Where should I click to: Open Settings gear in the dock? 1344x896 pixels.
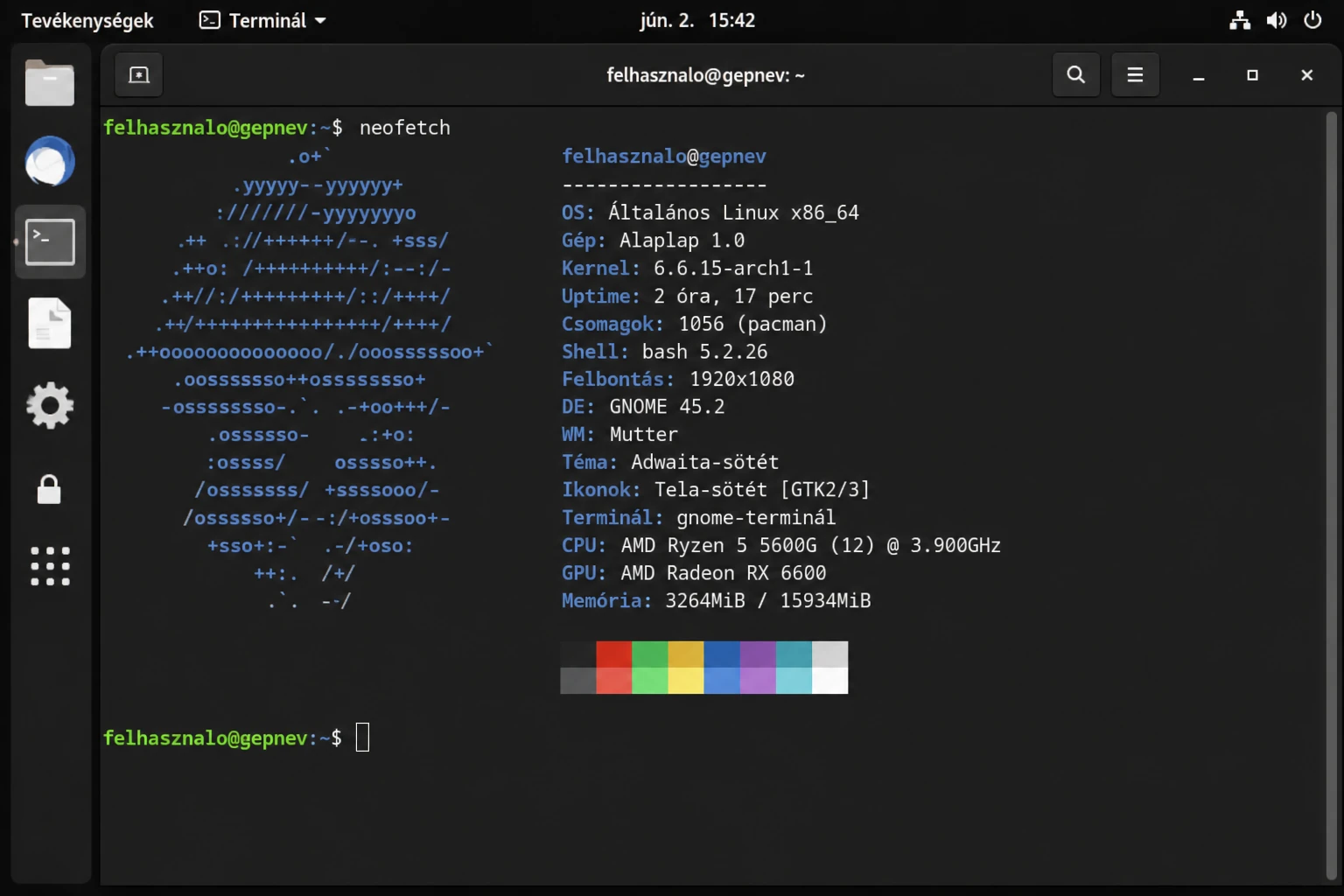50,405
